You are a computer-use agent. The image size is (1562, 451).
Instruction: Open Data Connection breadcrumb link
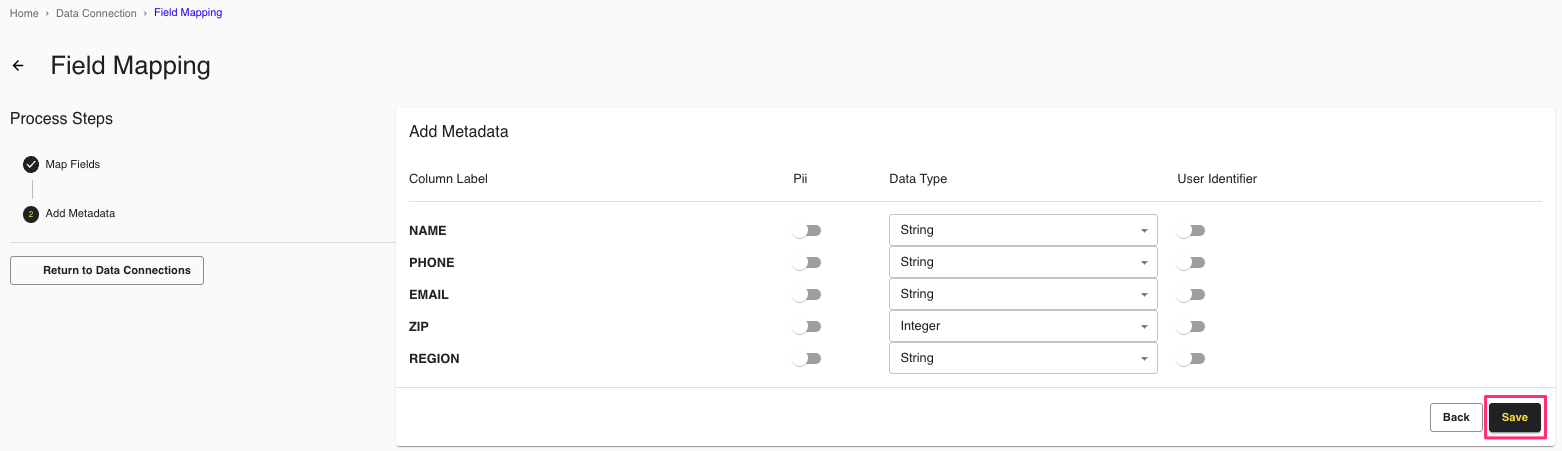(96, 13)
